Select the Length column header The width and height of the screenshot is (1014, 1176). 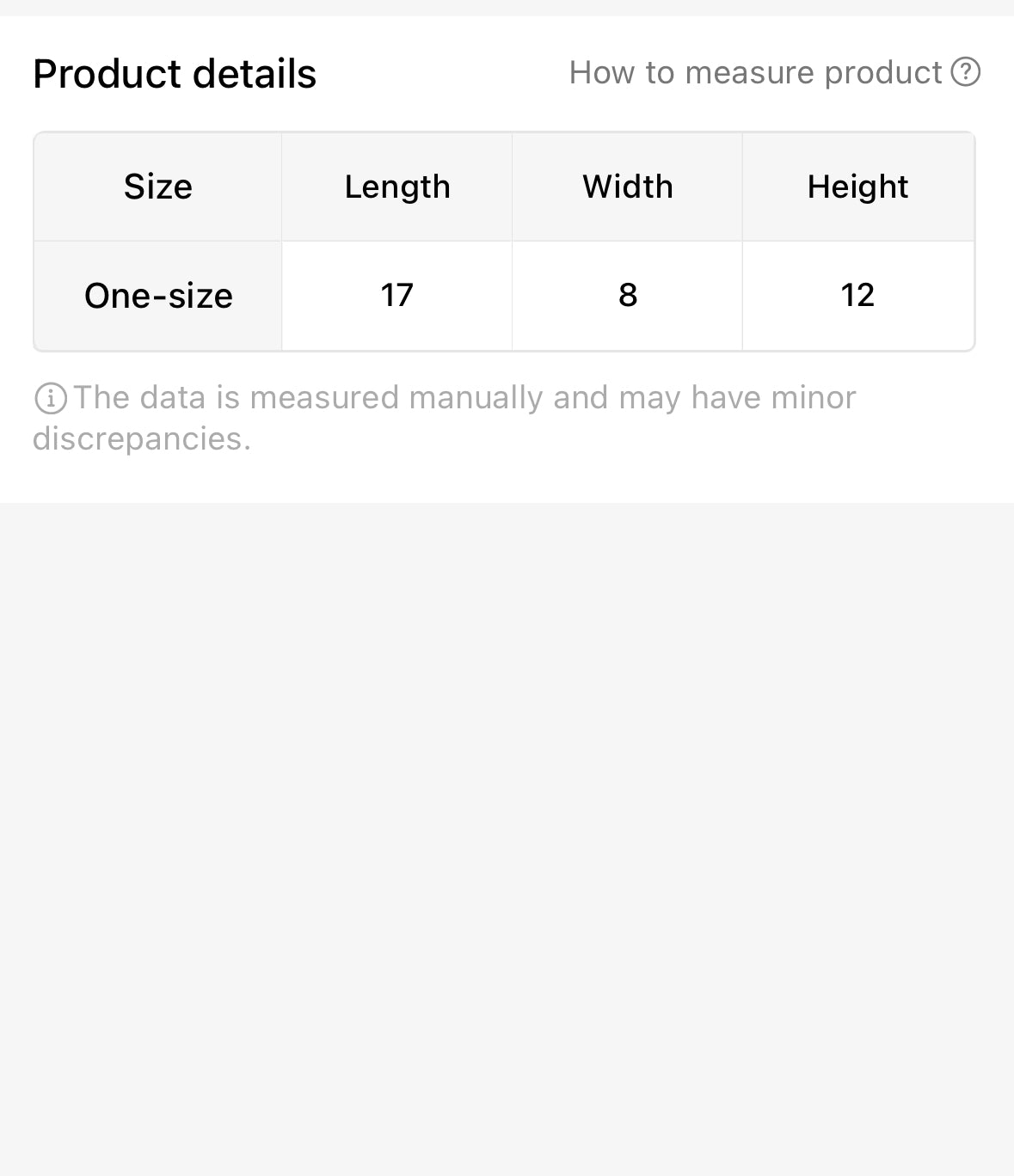tap(397, 187)
